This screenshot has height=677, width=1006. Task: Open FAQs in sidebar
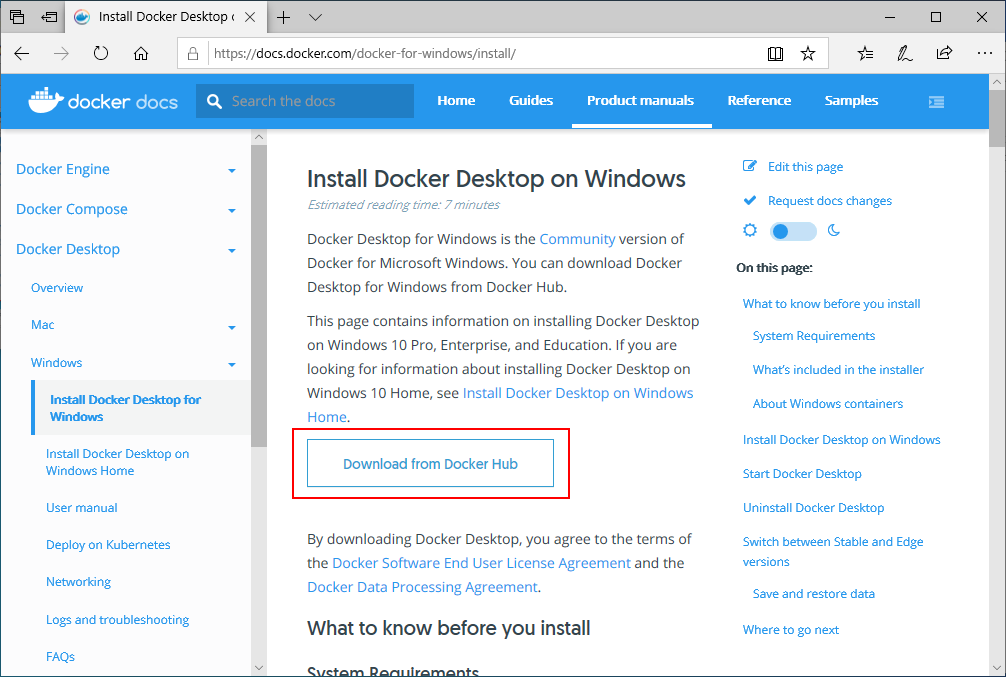(60, 656)
